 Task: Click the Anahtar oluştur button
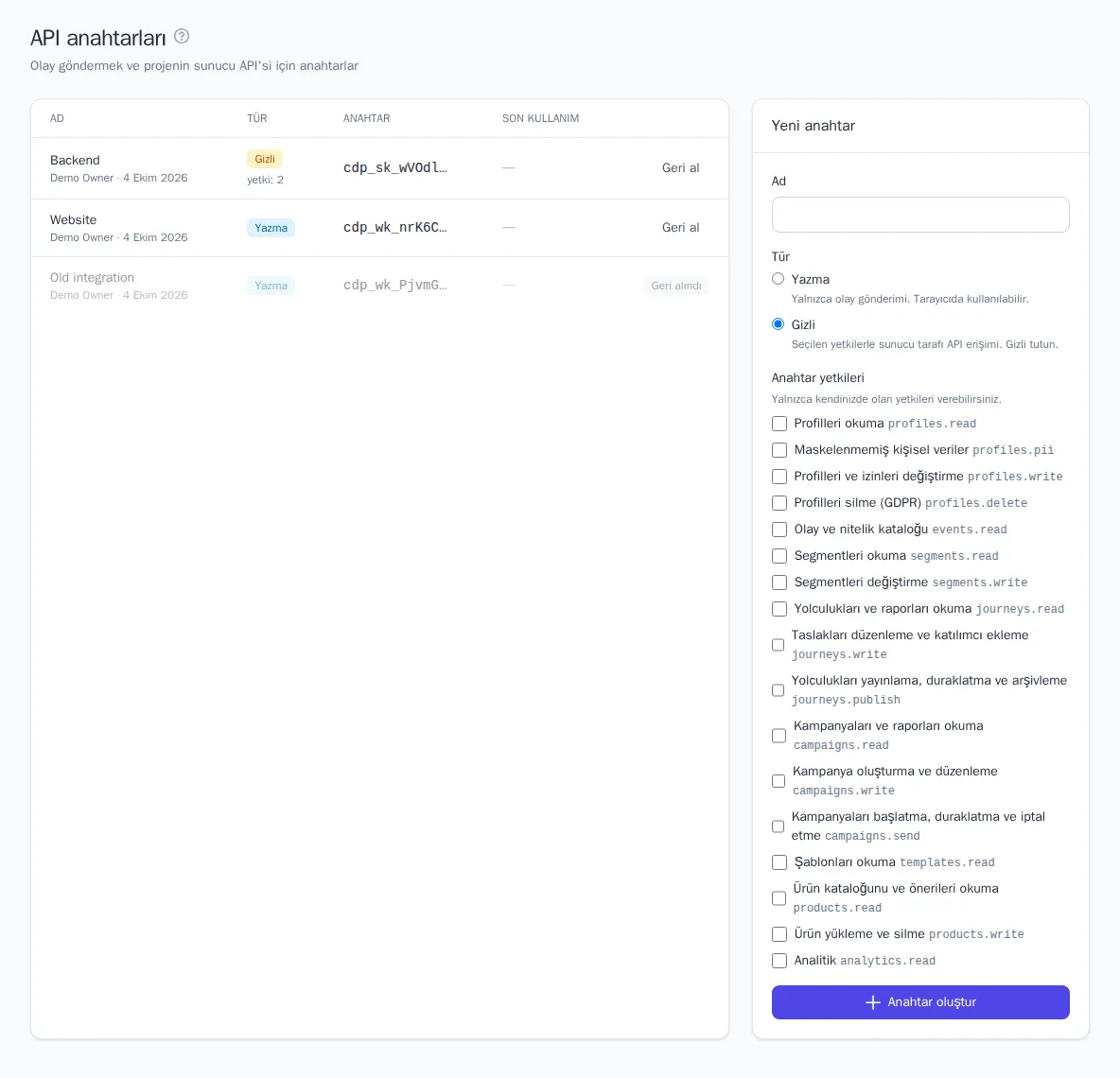pyautogui.click(x=920, y=1001)
